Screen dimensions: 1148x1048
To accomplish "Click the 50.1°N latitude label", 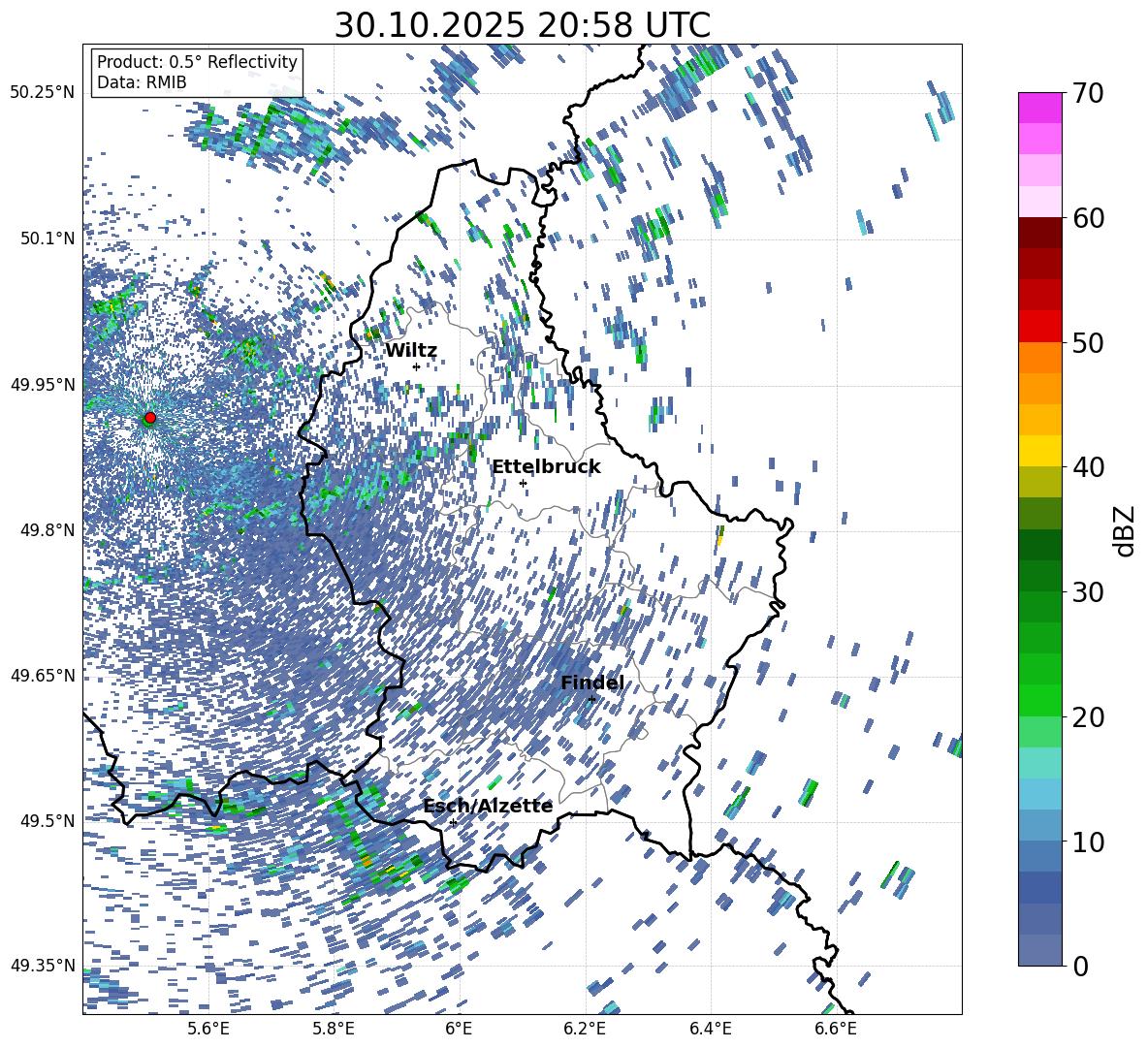I will click(47, 238).
